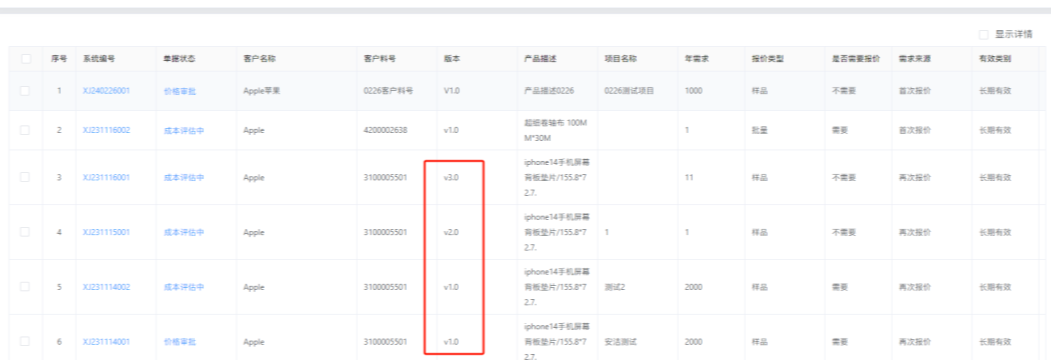This screenshot has height=360, width=1051.
Task: Click 价格审批 status in row 6
Action: click(x=180, y=342)
